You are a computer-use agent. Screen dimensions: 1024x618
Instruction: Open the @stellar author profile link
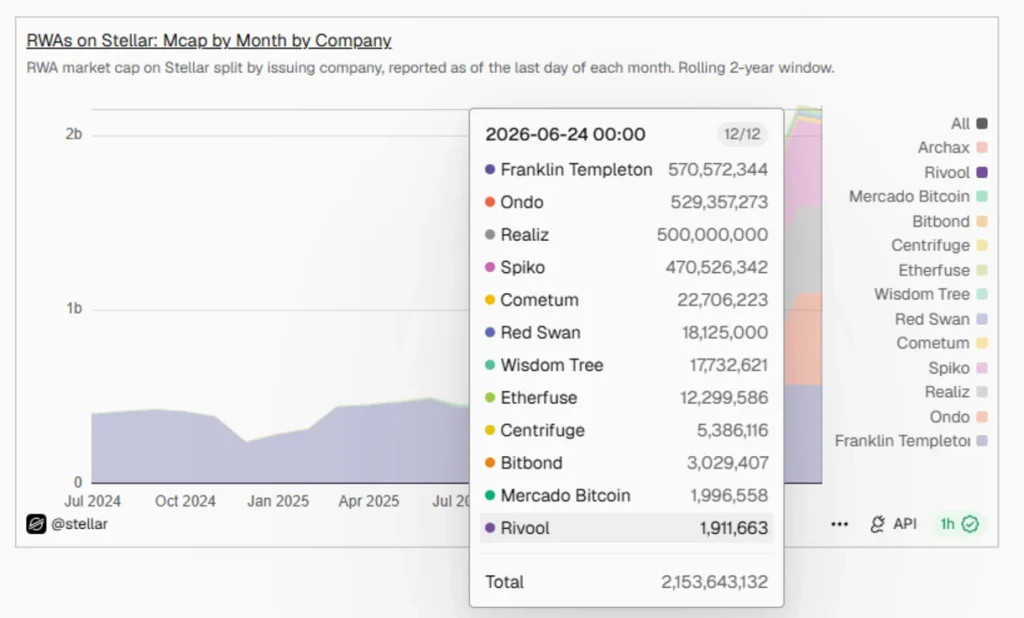pyautogui.click(x=79, y=524)
